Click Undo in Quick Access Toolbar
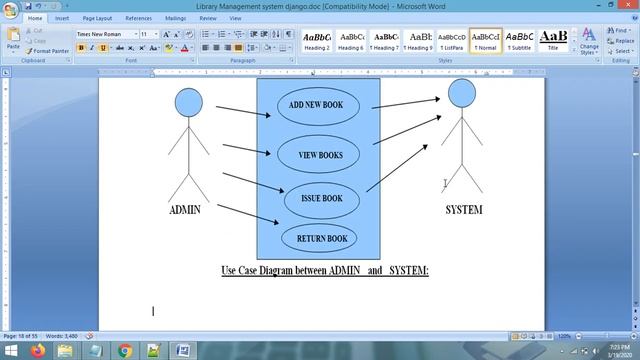640x360 pixels. tap(38, 6)
